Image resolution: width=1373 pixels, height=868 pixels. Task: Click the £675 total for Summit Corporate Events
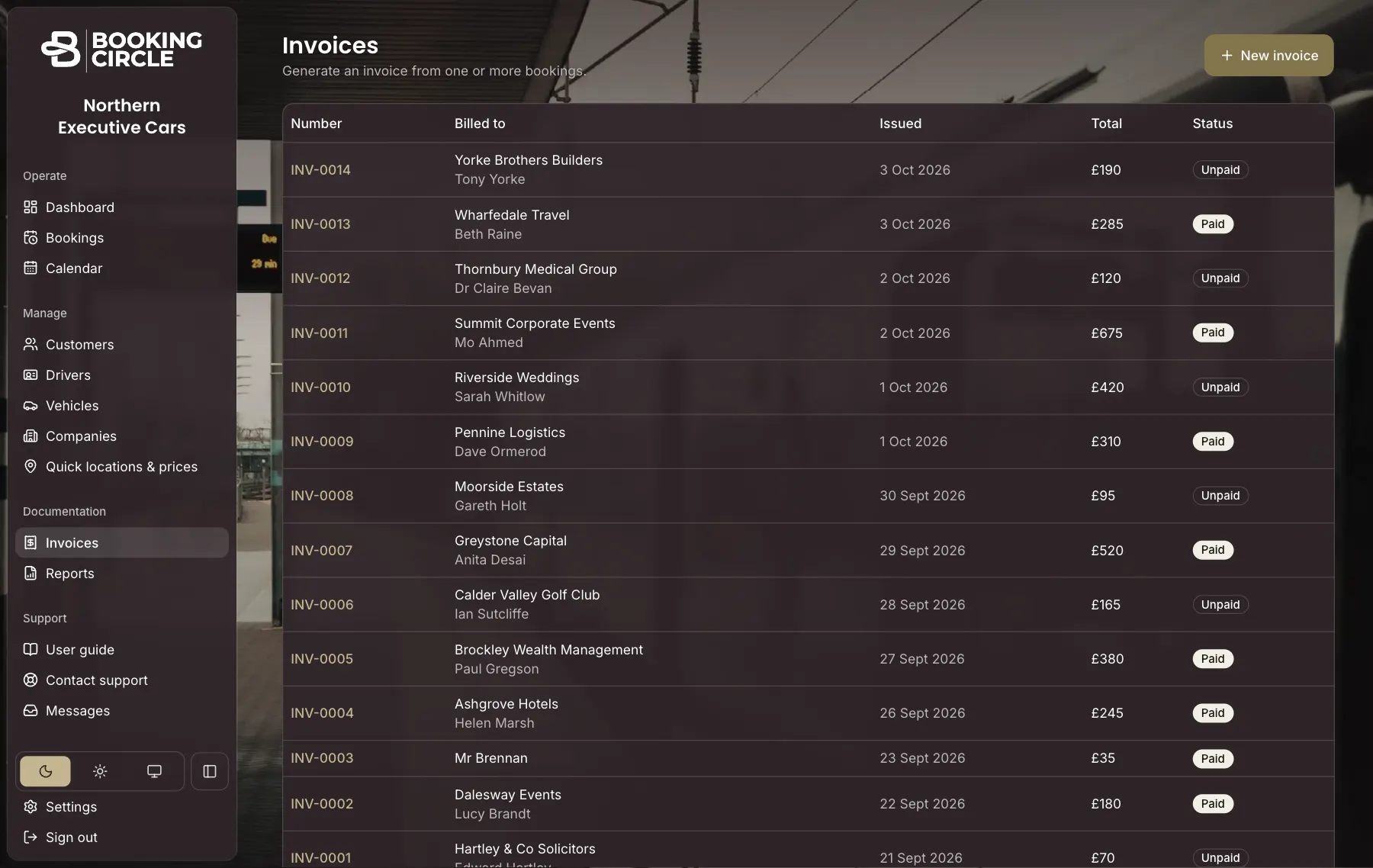click(x=1106, y=333)
